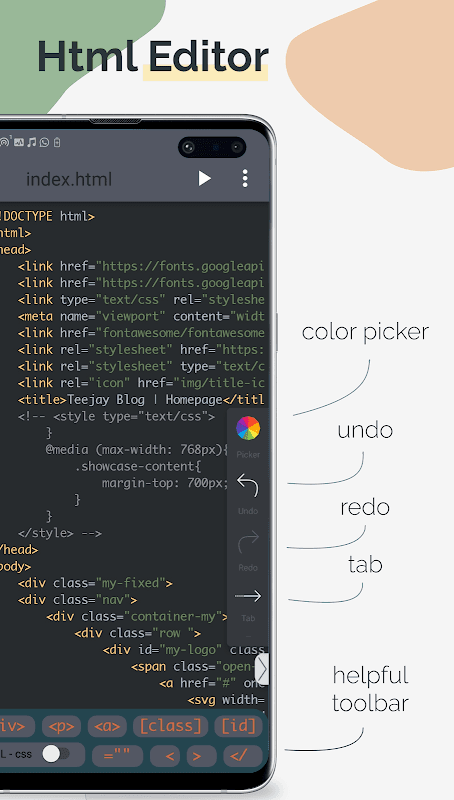Image resolution: width=454 pixels, height=800 pixels.
Task: Place cursor on <div class="nav"> line
Action: pyautogui.click(x=78, y=599)
